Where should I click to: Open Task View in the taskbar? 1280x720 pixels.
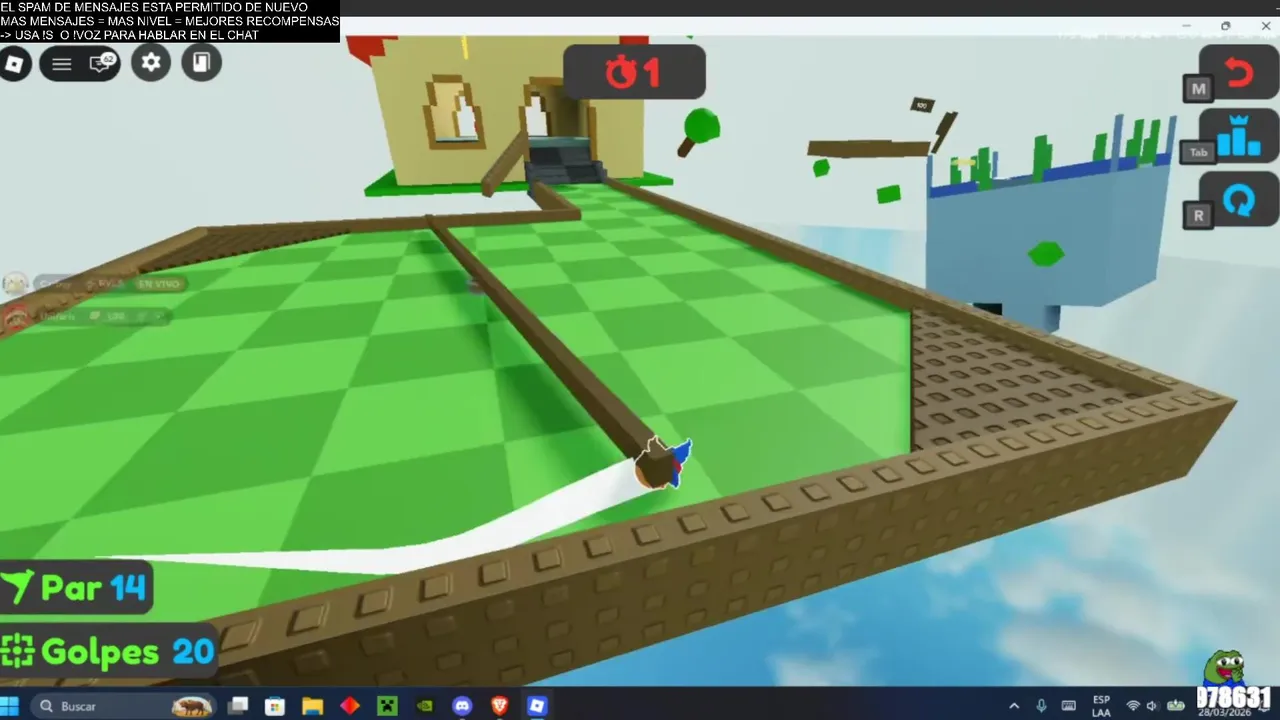coord(238,706)
